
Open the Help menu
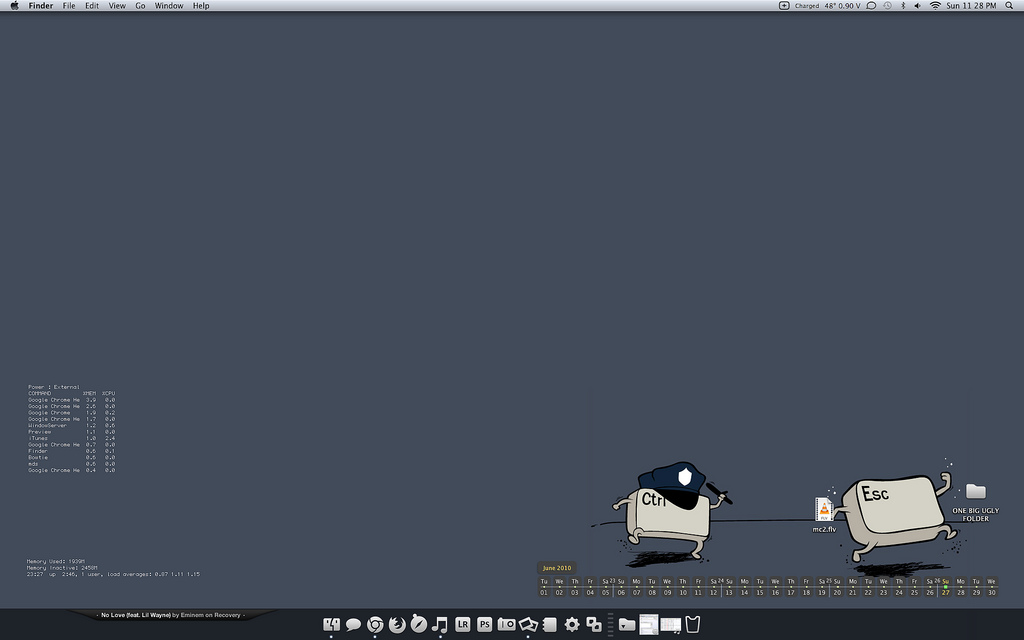pyautogui.click(x=201, y=6)
